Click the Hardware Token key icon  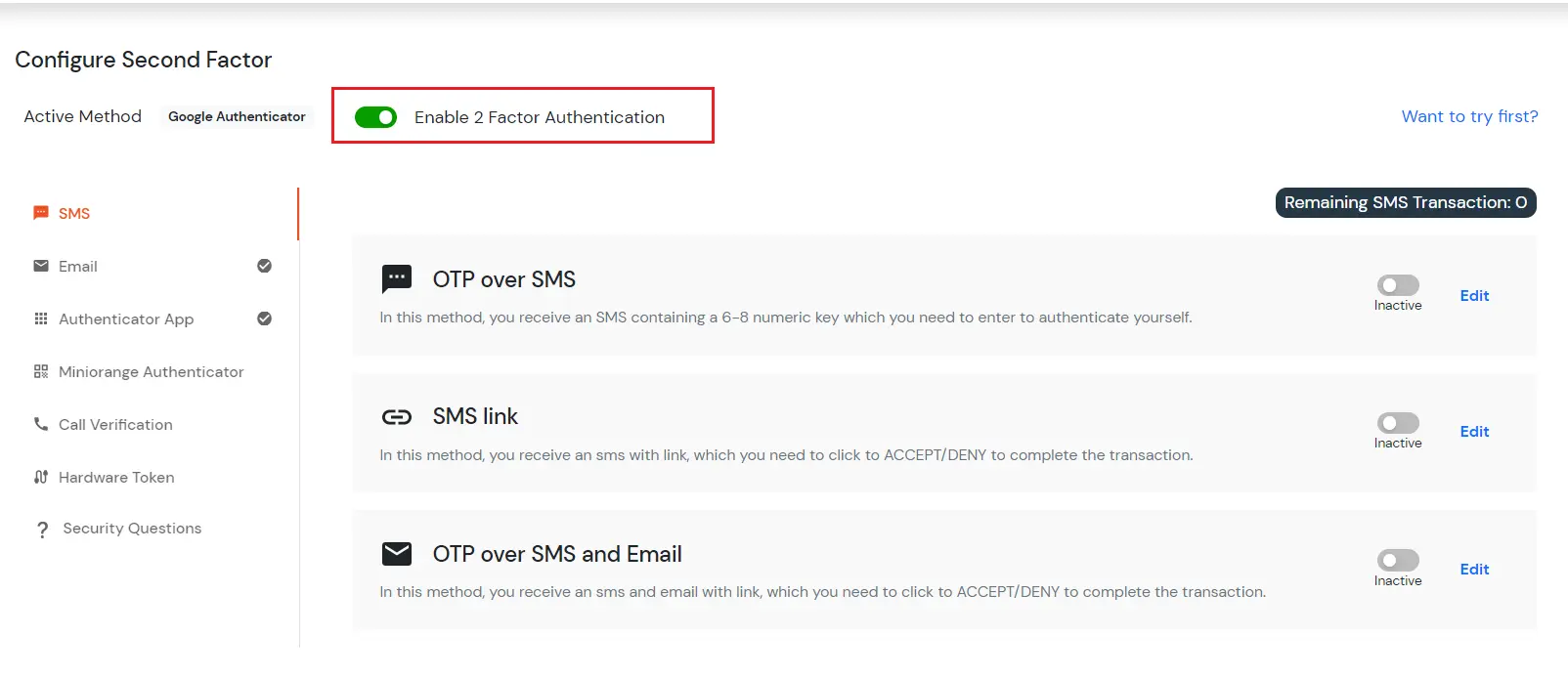[40, 477]
